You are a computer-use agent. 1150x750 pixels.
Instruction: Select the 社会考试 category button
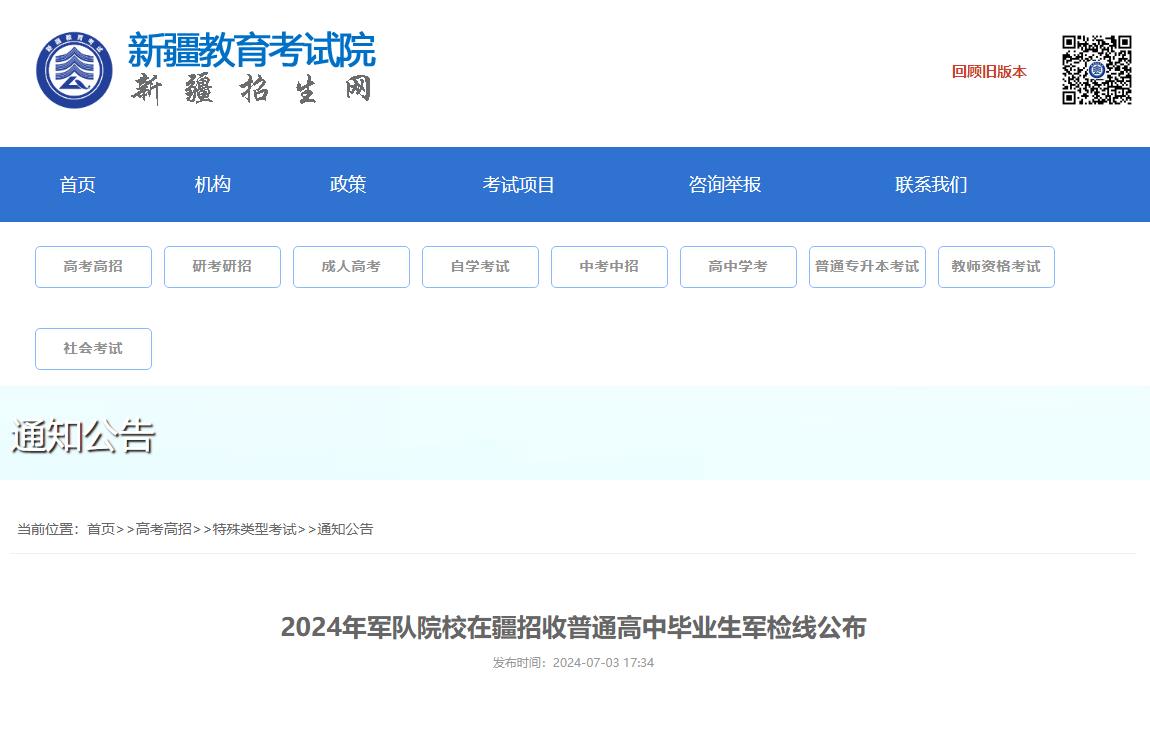(93, 348)
